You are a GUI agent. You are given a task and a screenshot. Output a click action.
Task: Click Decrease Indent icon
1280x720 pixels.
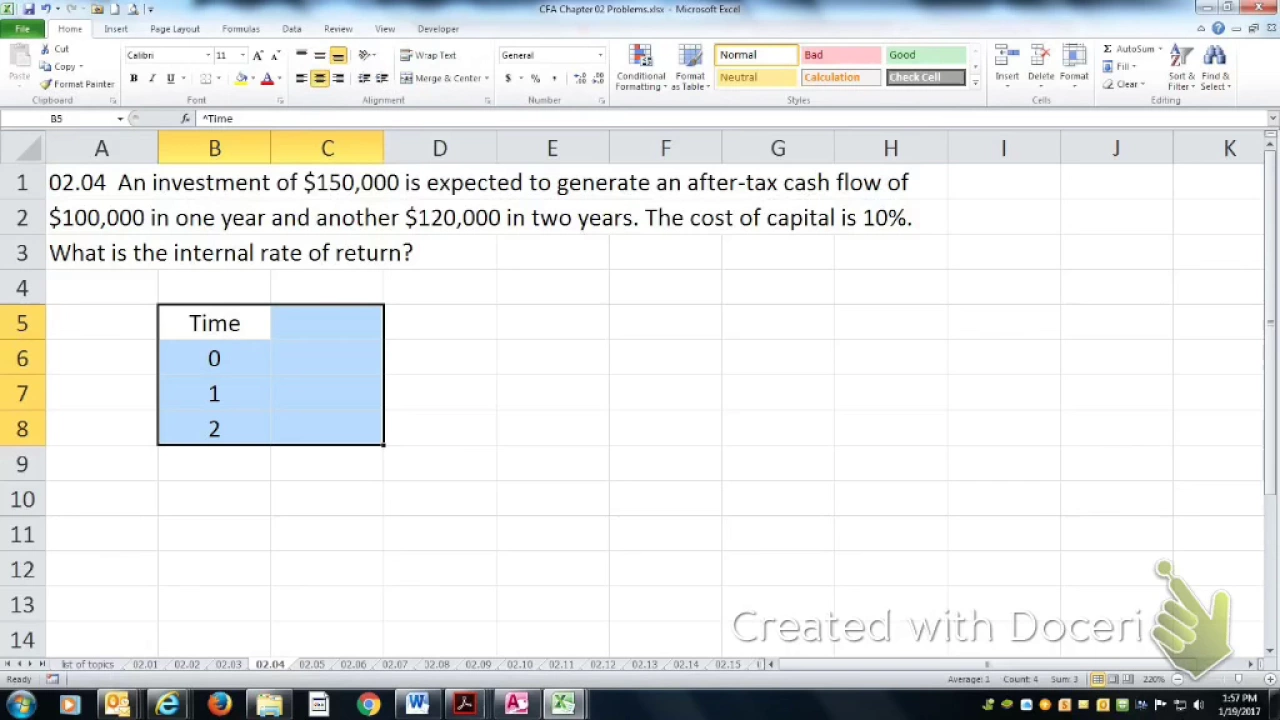pyautogui.click(x=364, y=78)
